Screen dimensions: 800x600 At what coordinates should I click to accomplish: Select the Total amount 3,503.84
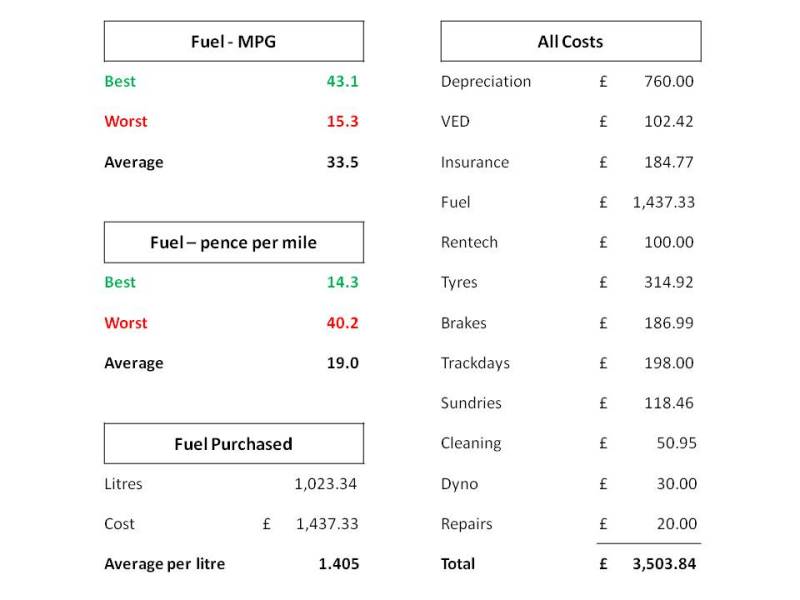click(x=664, y=564)
